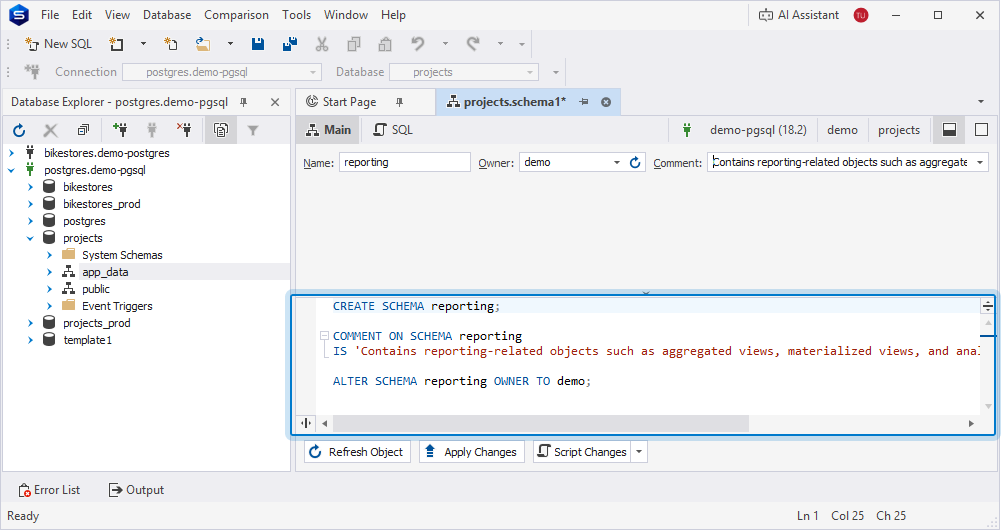Open the Script Changes dropdown arrow
The image size is (1001, 530).
(639, 452)
